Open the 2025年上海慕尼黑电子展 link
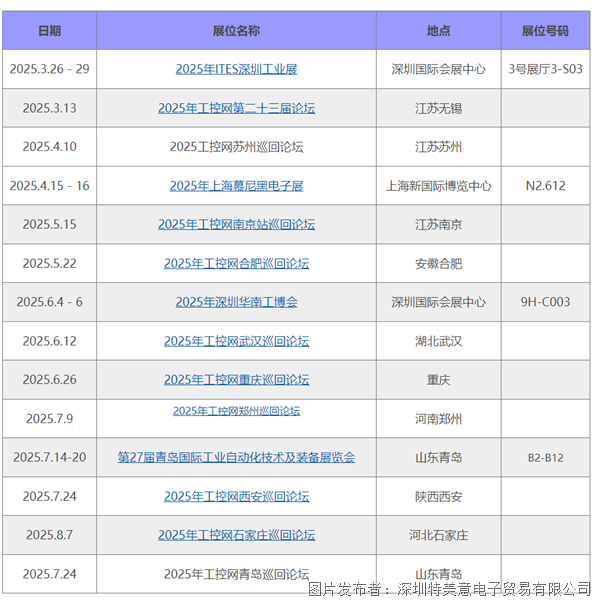600x605 pixels. (x=236, y=186)
